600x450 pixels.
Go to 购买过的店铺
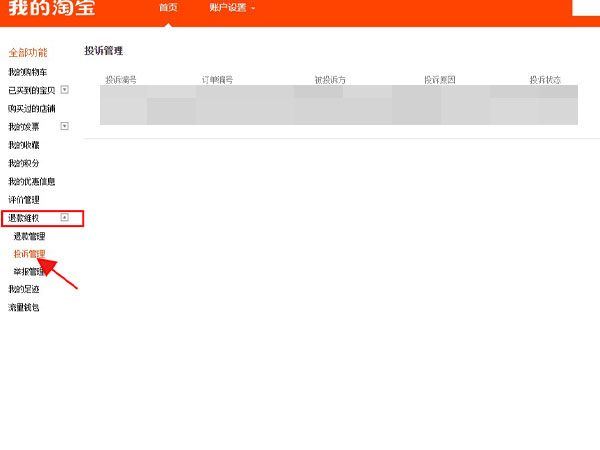click(x=31, y=108)
